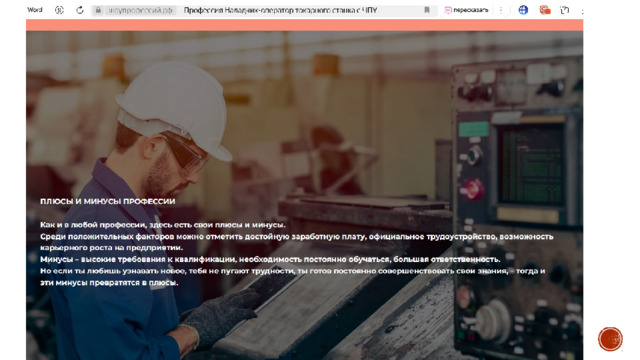Image resolution: width=640 pixels, height=360 pixels.
Task: Click the orange round button at bottom right
Action: click(x=610, y=339)
